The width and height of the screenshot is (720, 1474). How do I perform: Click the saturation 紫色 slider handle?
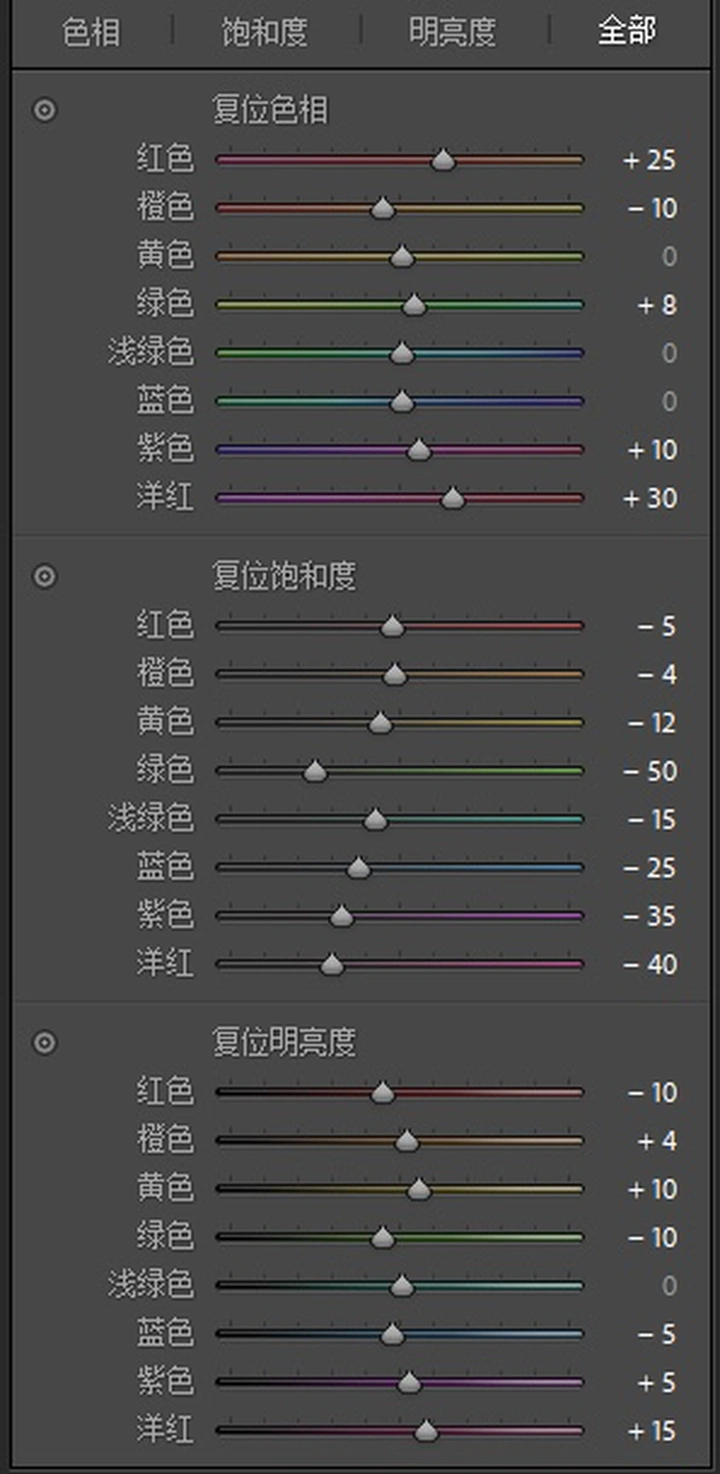341,916
